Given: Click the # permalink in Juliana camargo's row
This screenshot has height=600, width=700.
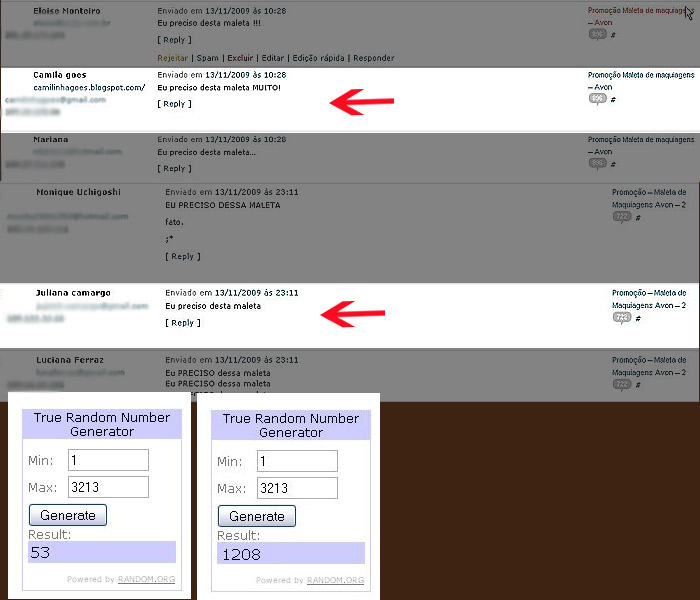Looking at the screenshot, I should (x=638, y=318).
